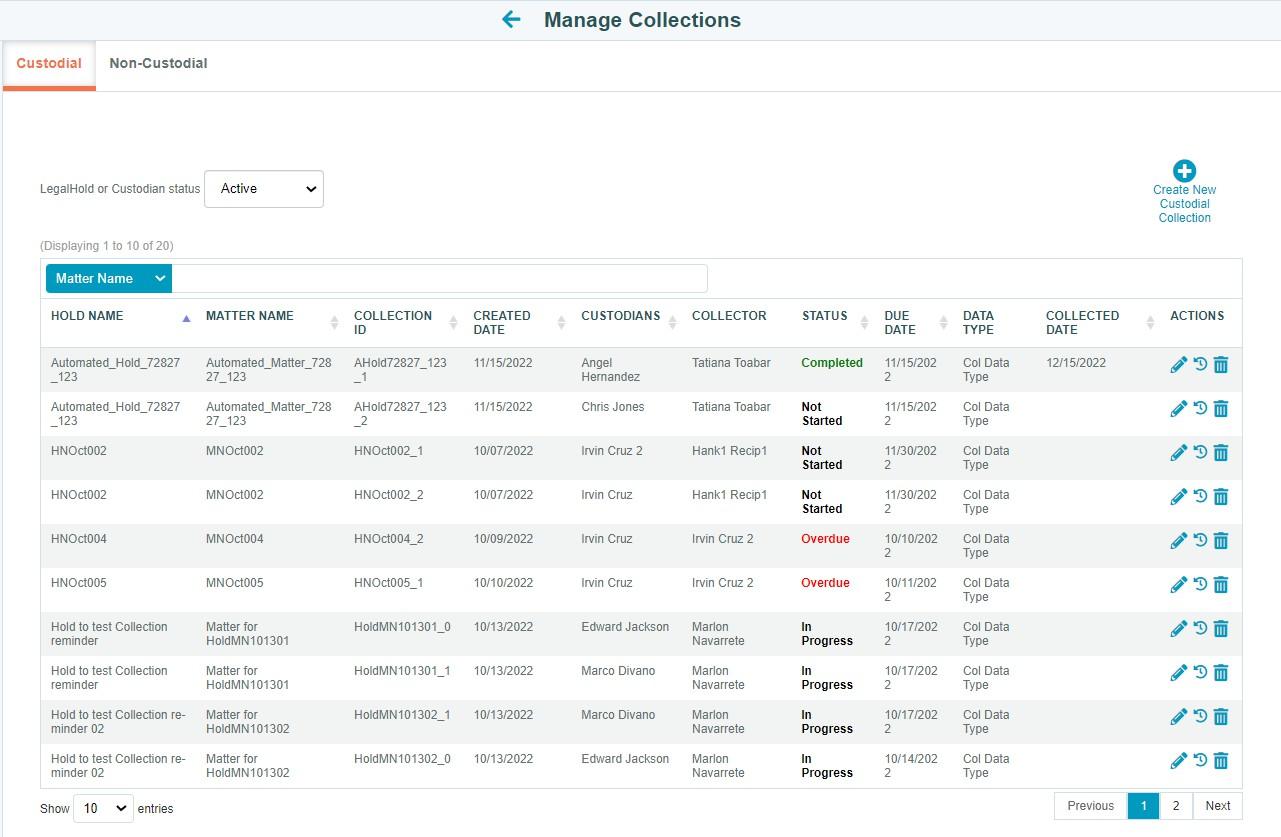Edit collection HNOct002_2

tap(1179, 497)
